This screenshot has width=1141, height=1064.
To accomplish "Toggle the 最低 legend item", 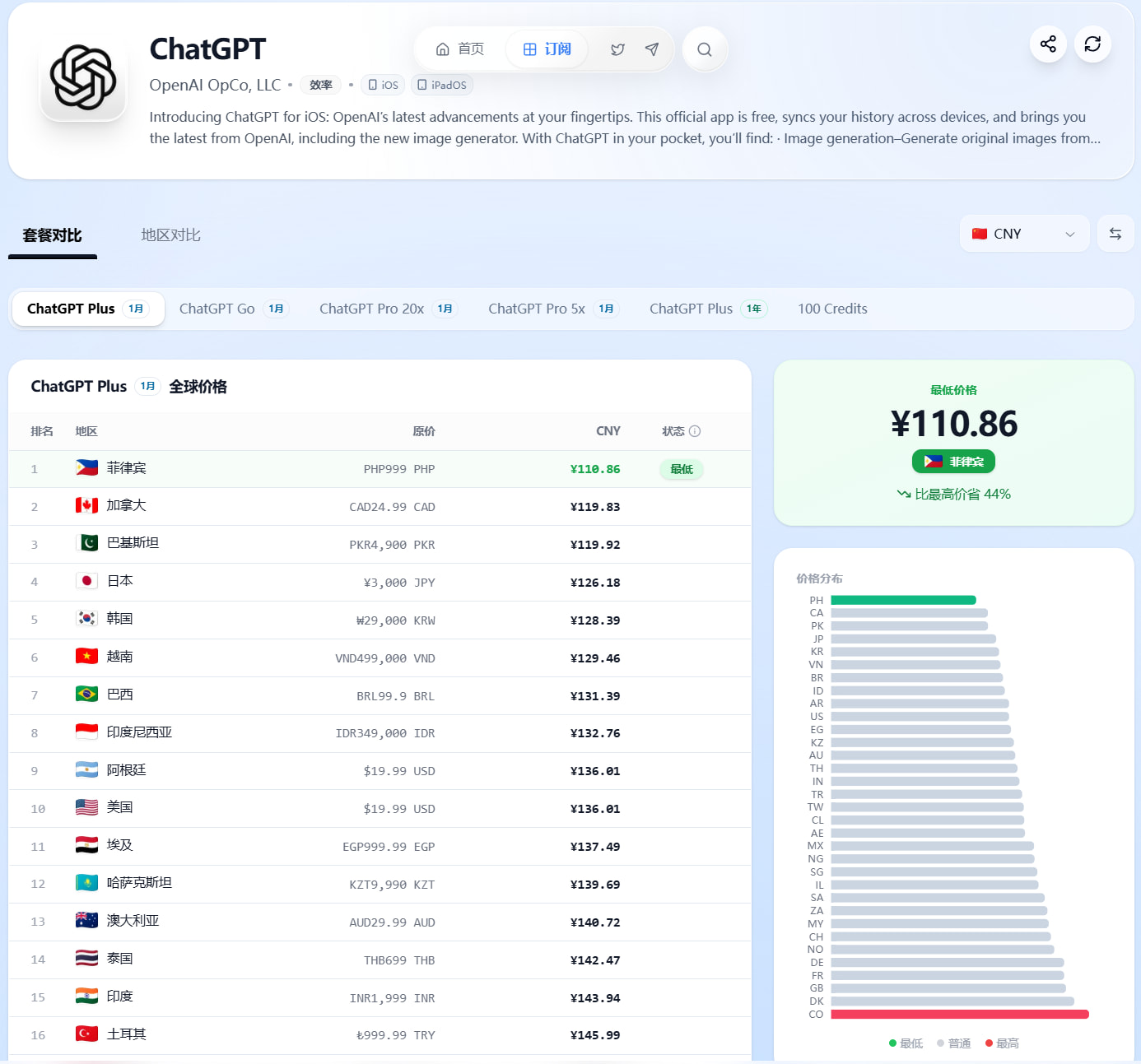I will click(906, 1043).
